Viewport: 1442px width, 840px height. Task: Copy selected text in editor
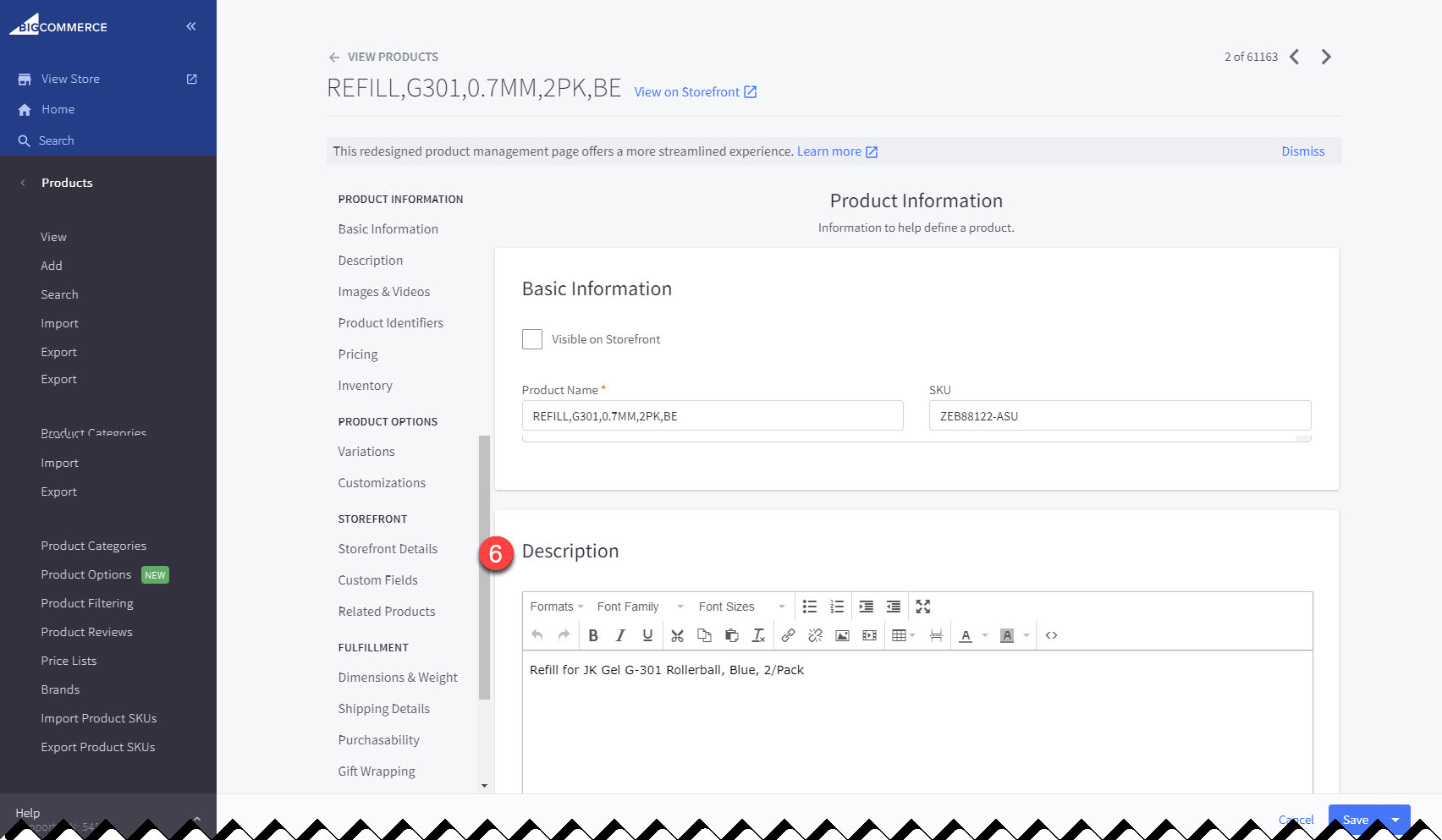coord(704,635)
